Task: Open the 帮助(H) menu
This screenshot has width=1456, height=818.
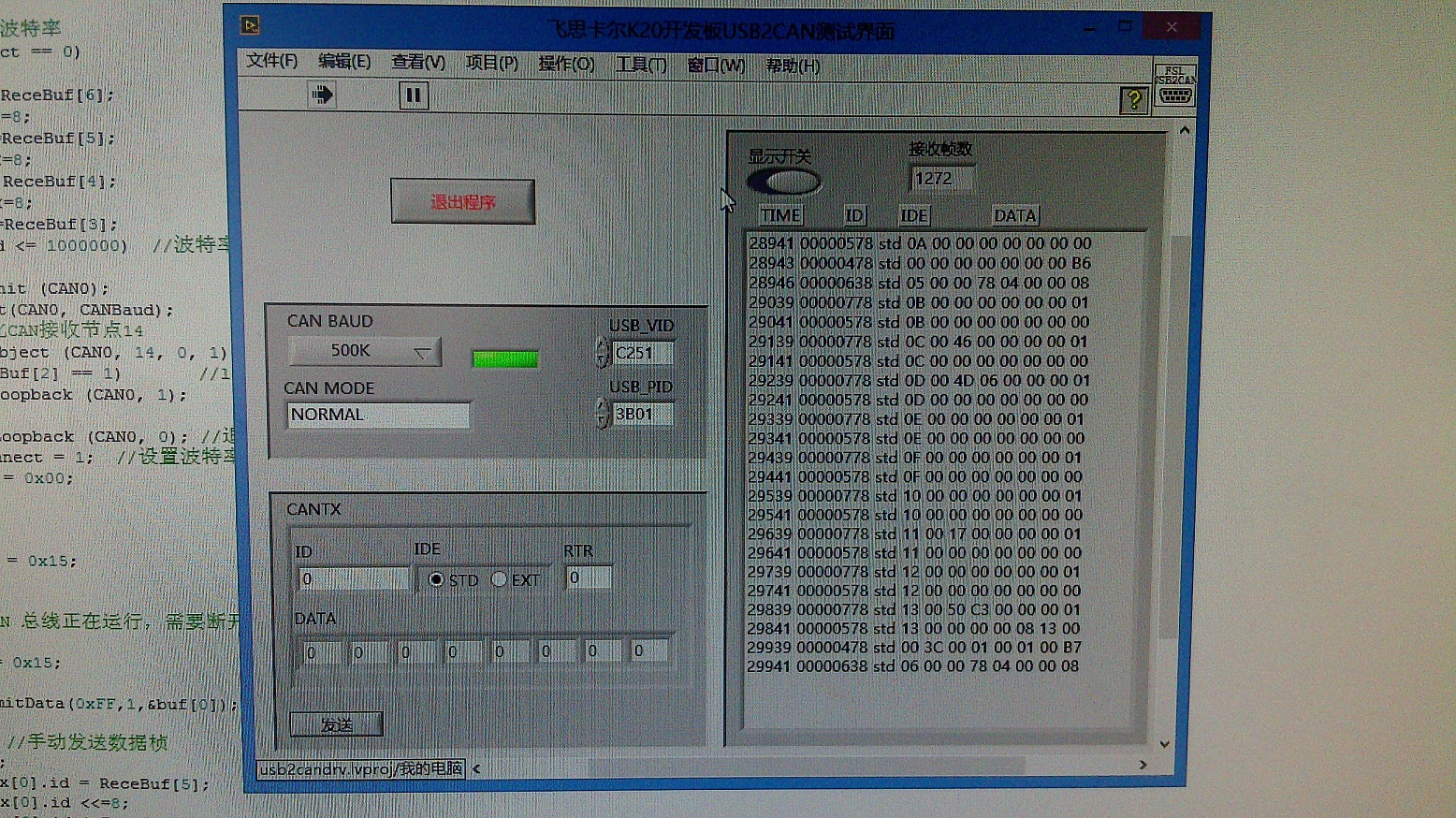Action: (x=793, y=66)
